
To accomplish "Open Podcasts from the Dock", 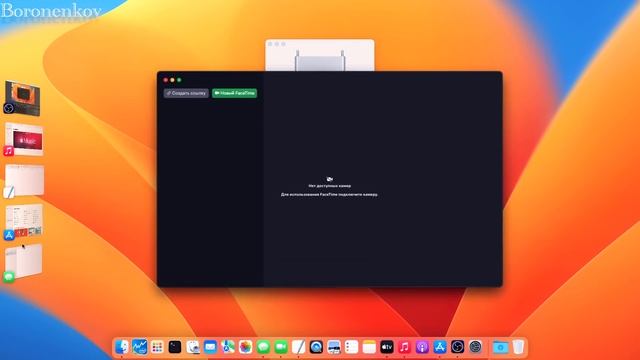I will (x=422, y=347).
